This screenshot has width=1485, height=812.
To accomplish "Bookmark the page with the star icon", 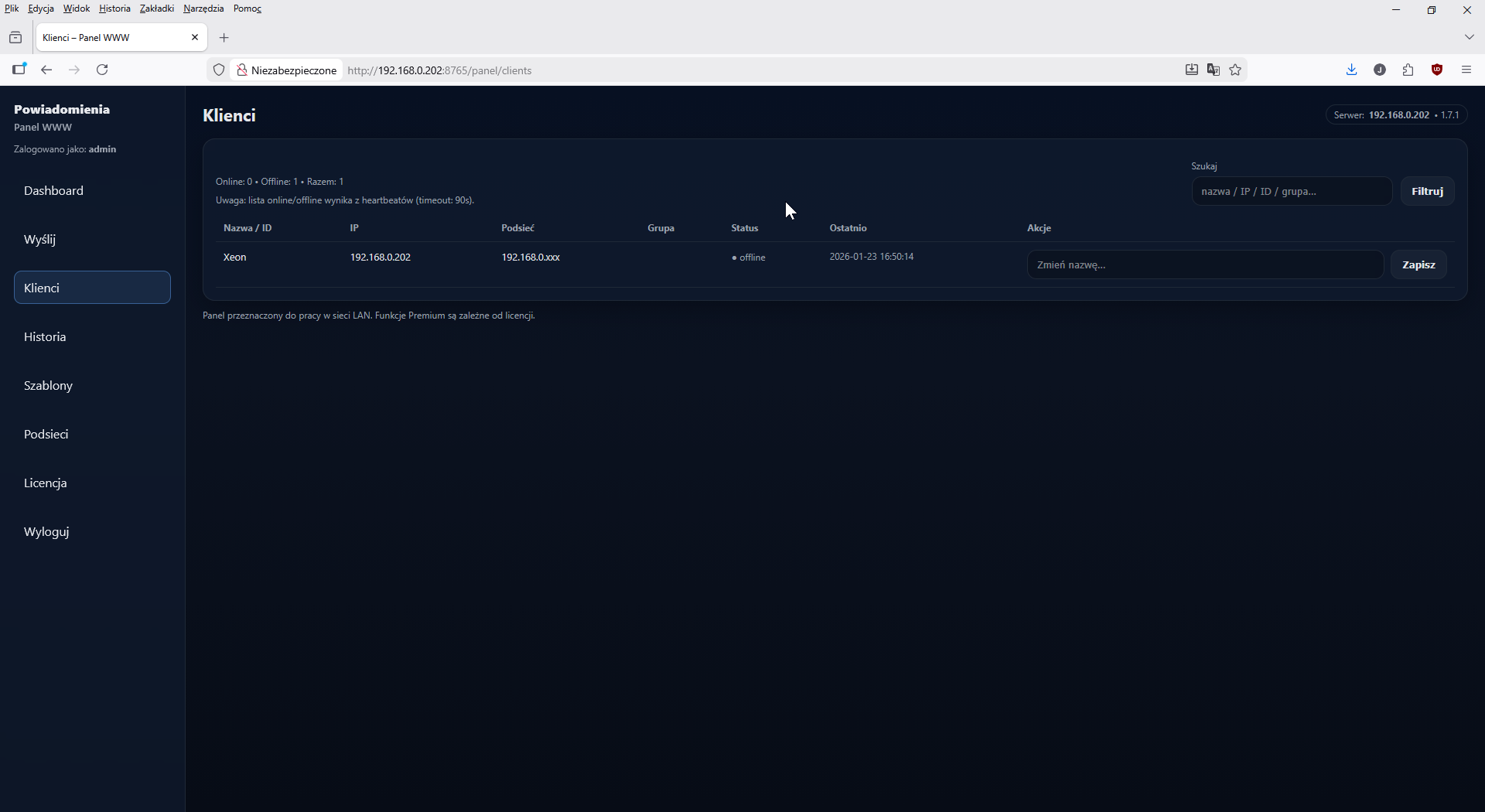I will point(1234,70).
